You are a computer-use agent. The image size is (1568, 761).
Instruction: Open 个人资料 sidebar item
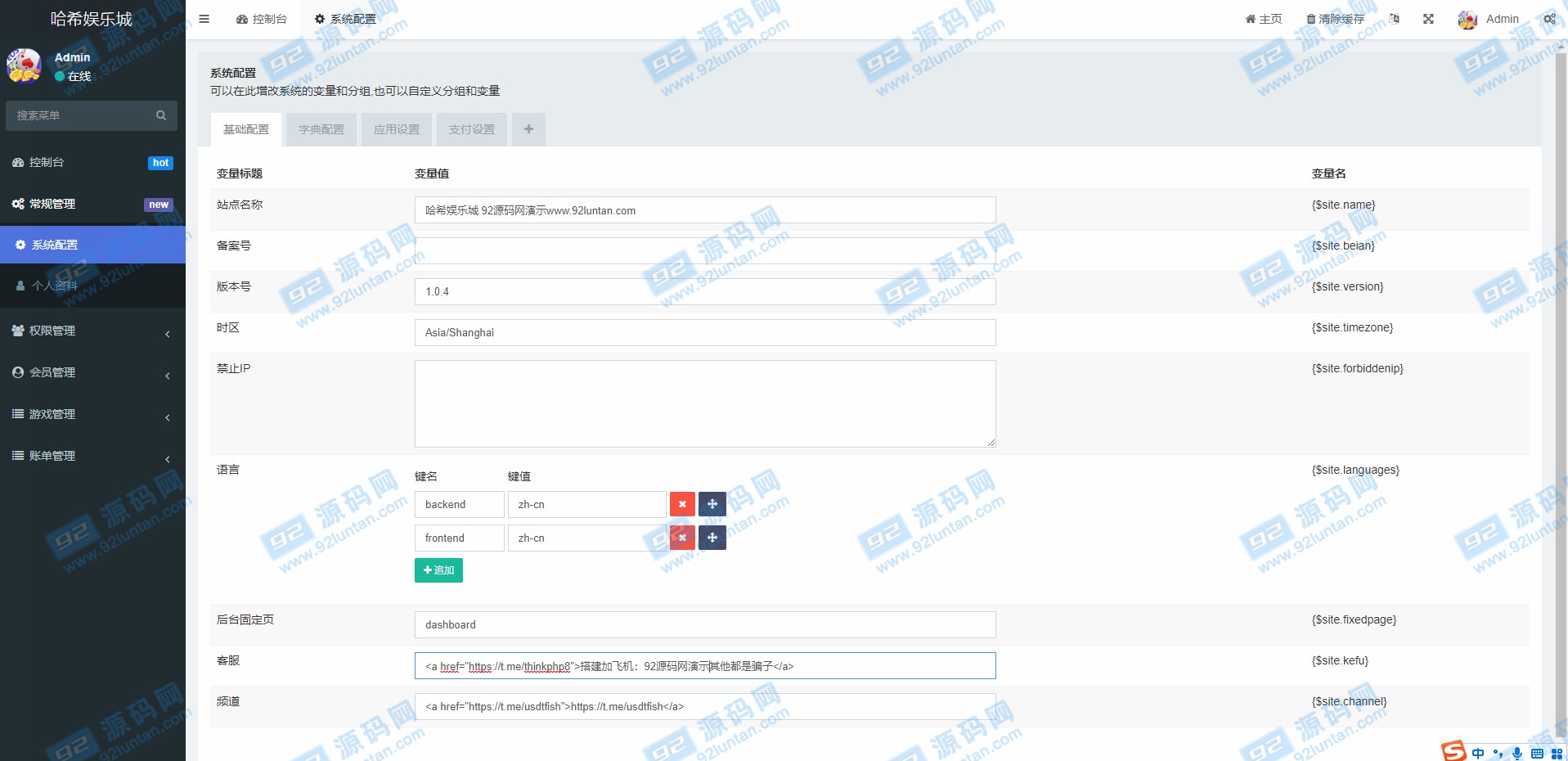92,286
